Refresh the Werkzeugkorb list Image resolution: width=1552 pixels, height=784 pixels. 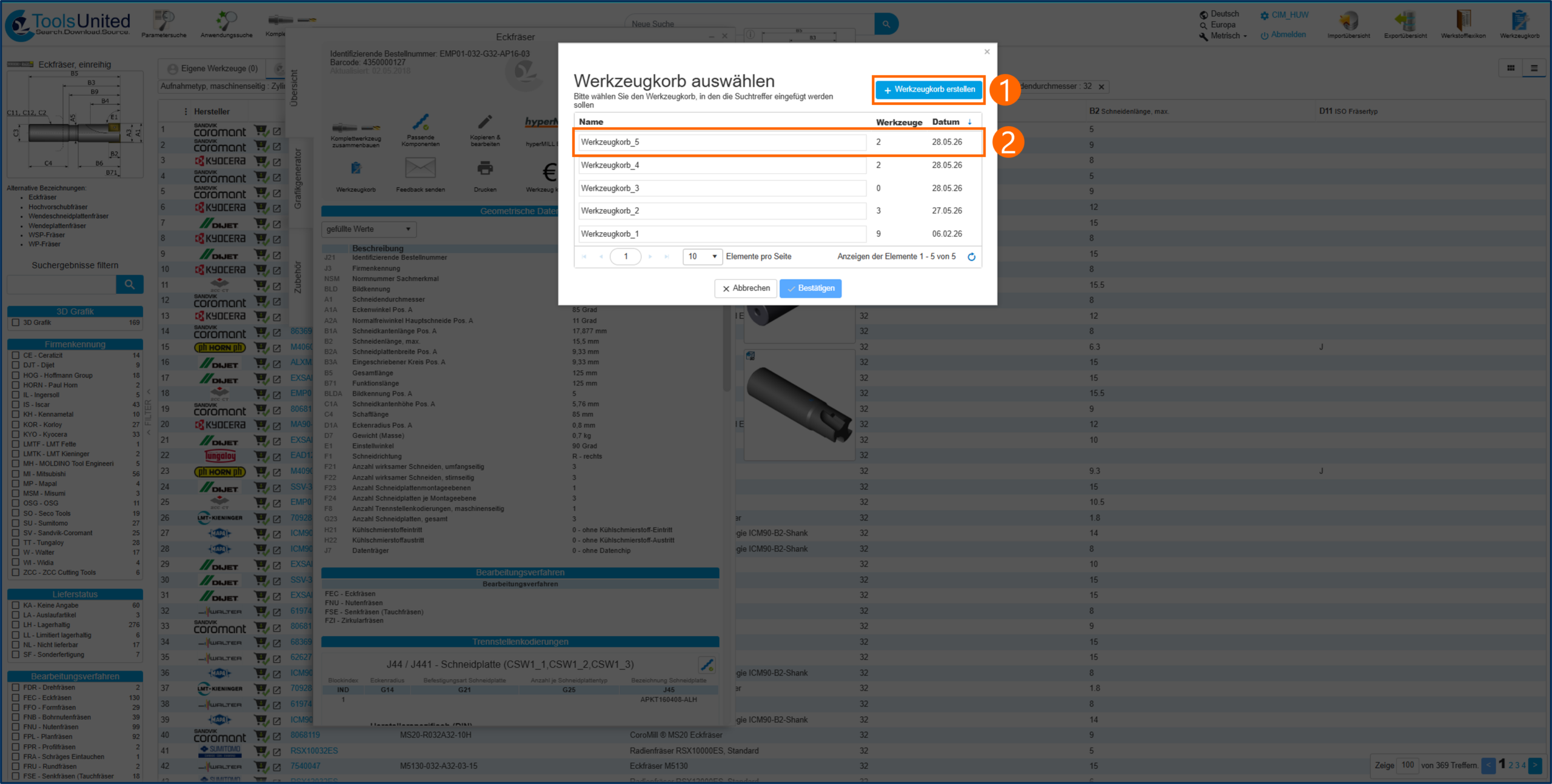coord(971,257)
